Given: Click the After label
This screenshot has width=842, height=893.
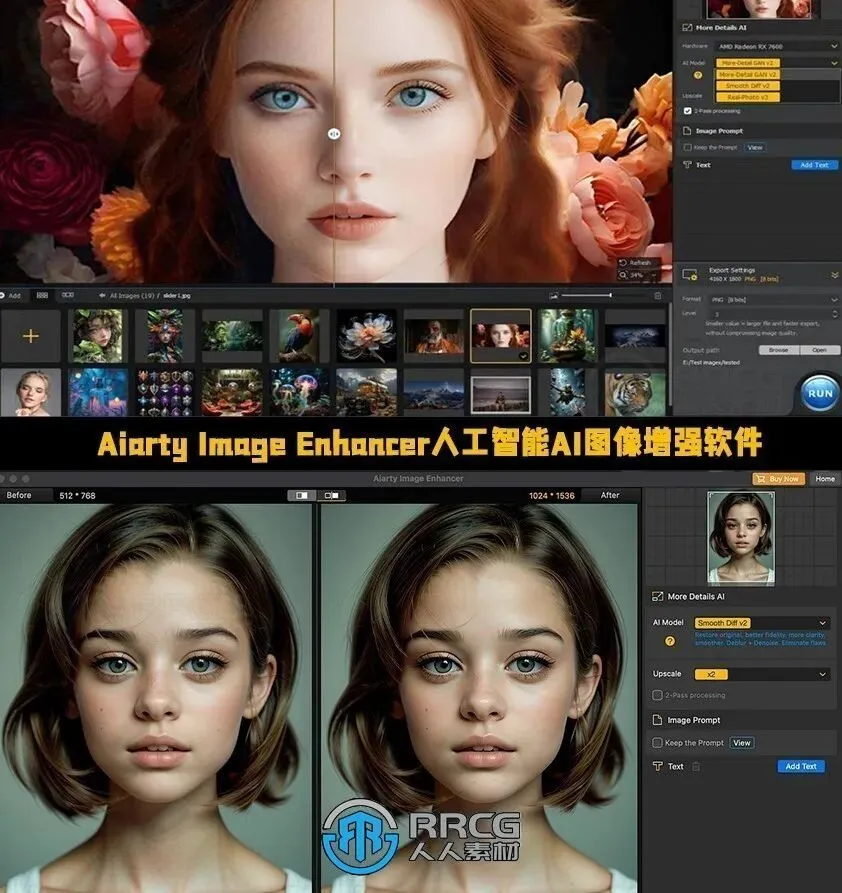Looking at the screenshot, I should click(x=610, y=495).
